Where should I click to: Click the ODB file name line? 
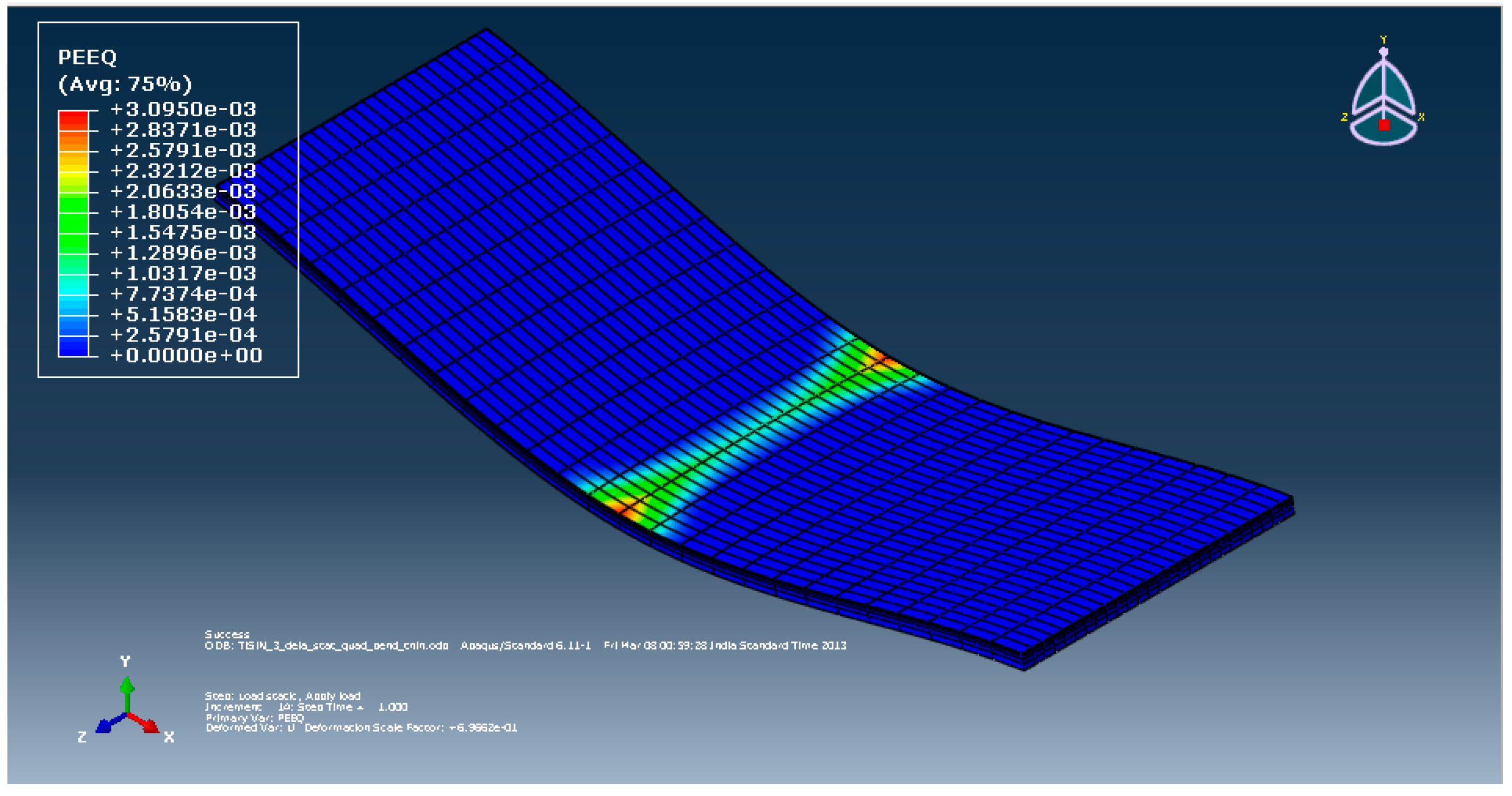point(326,645)
